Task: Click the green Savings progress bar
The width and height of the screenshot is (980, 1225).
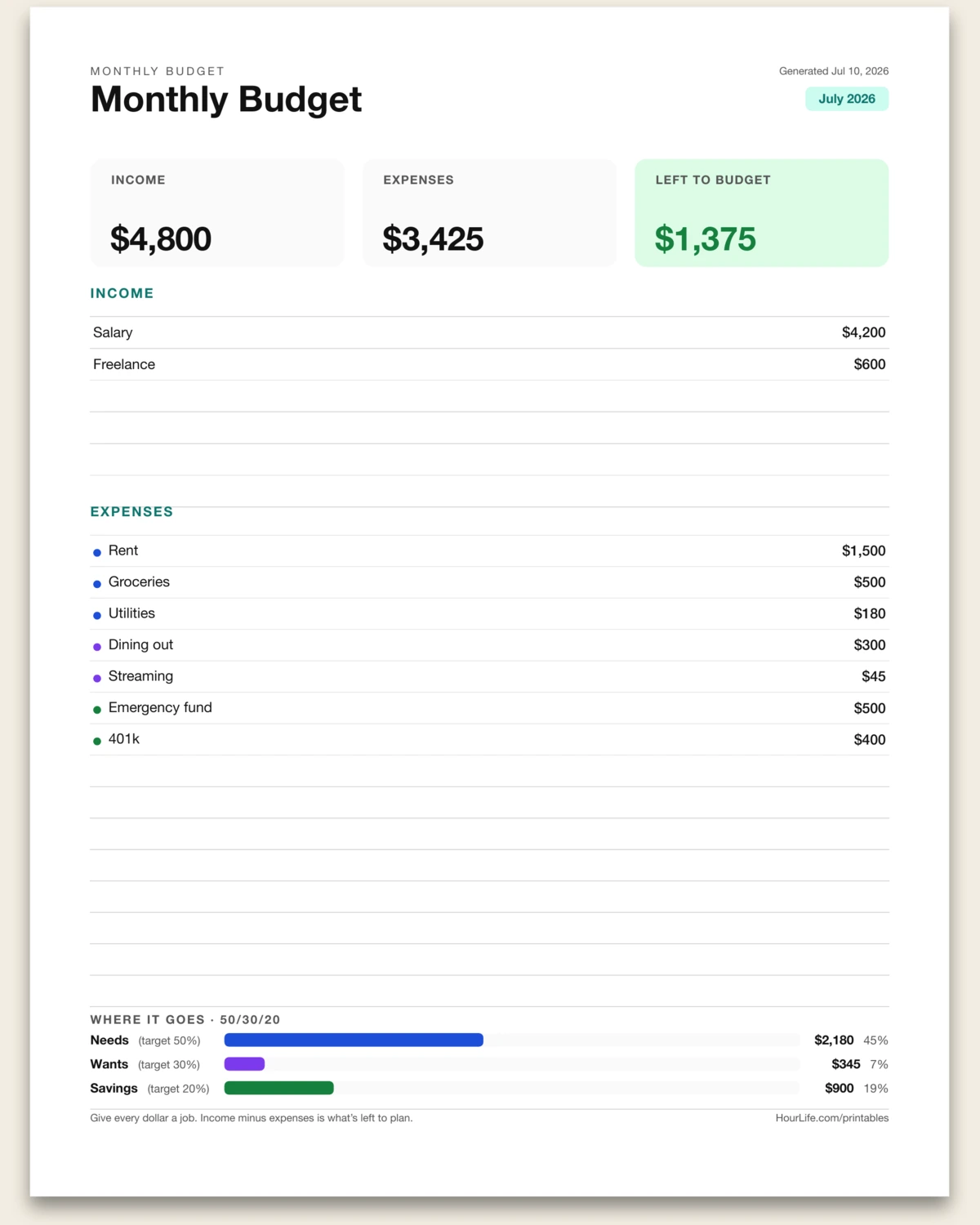Action: tap(279, 1088)
